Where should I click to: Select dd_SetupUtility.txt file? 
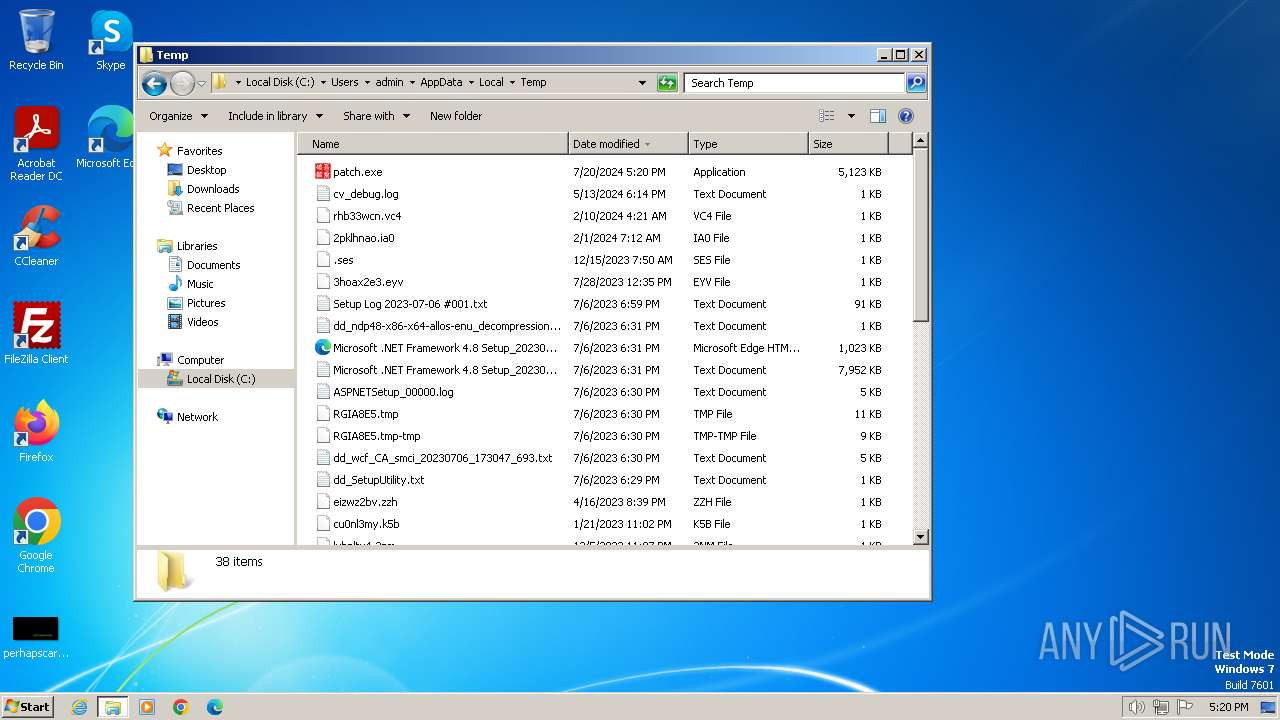(378, 480)
